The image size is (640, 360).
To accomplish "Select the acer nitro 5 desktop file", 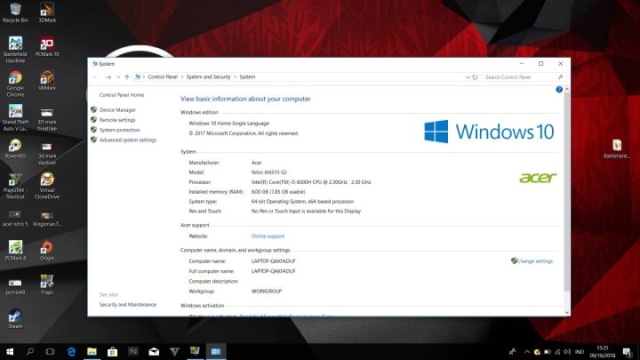I will tap(15, 218).
